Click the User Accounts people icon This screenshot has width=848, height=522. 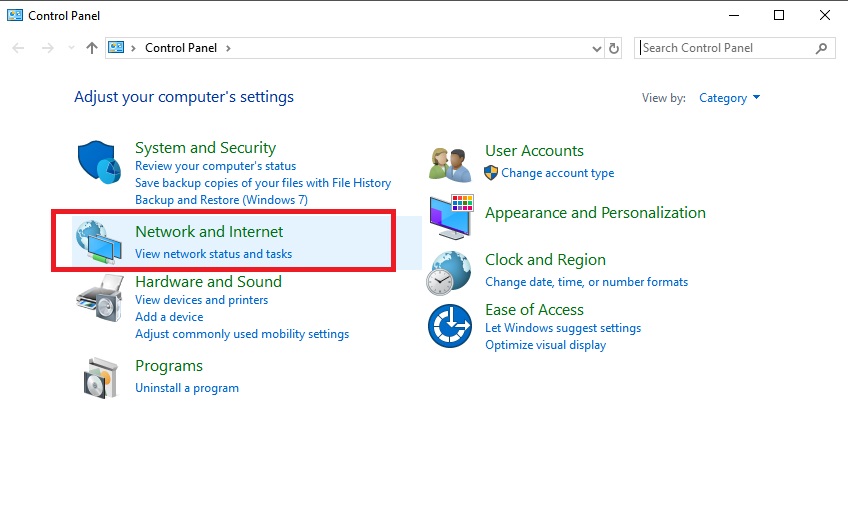pyautogui.click(x=449, y=162)
